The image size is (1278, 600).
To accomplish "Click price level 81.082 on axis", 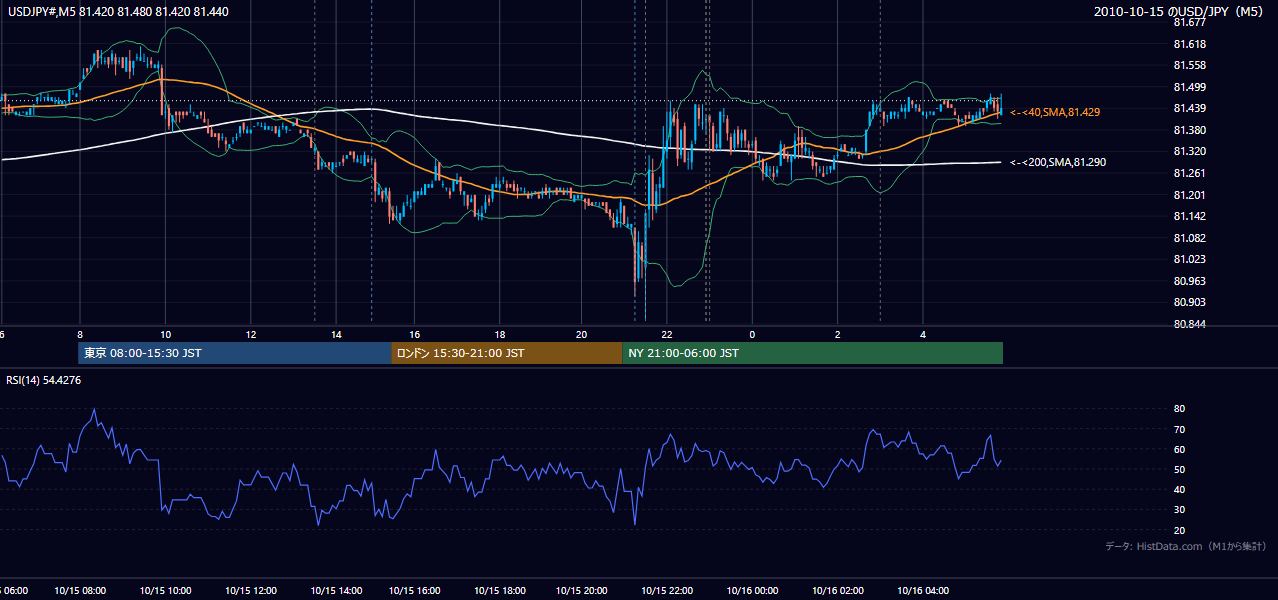I will 1190,238.
